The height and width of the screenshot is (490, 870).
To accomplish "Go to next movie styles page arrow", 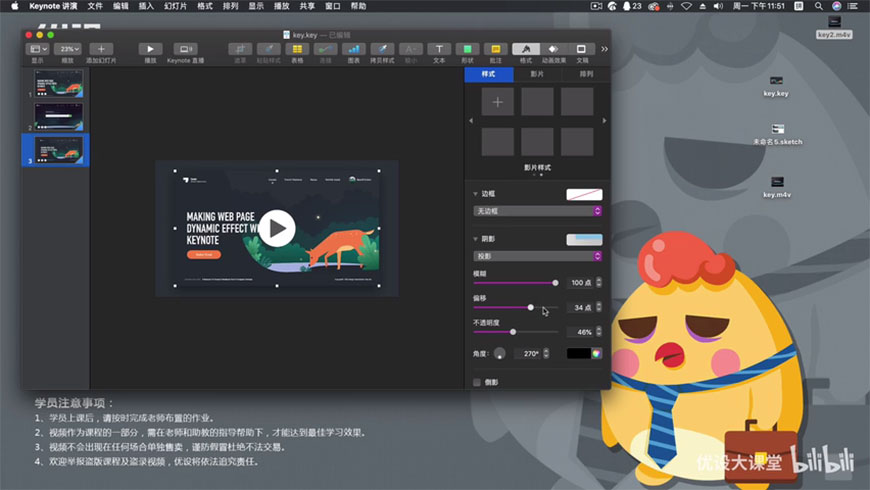I will coord(604,120).
